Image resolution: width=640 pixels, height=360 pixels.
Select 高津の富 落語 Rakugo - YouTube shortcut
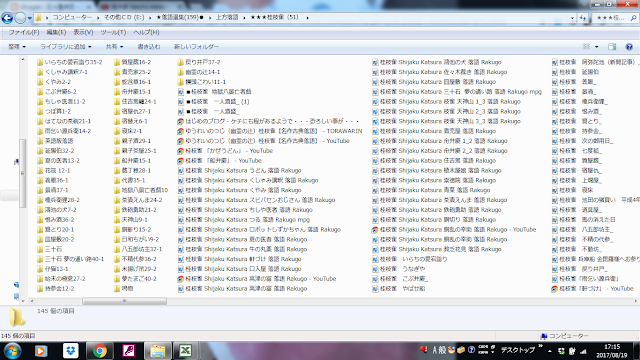tap(257, 279)
